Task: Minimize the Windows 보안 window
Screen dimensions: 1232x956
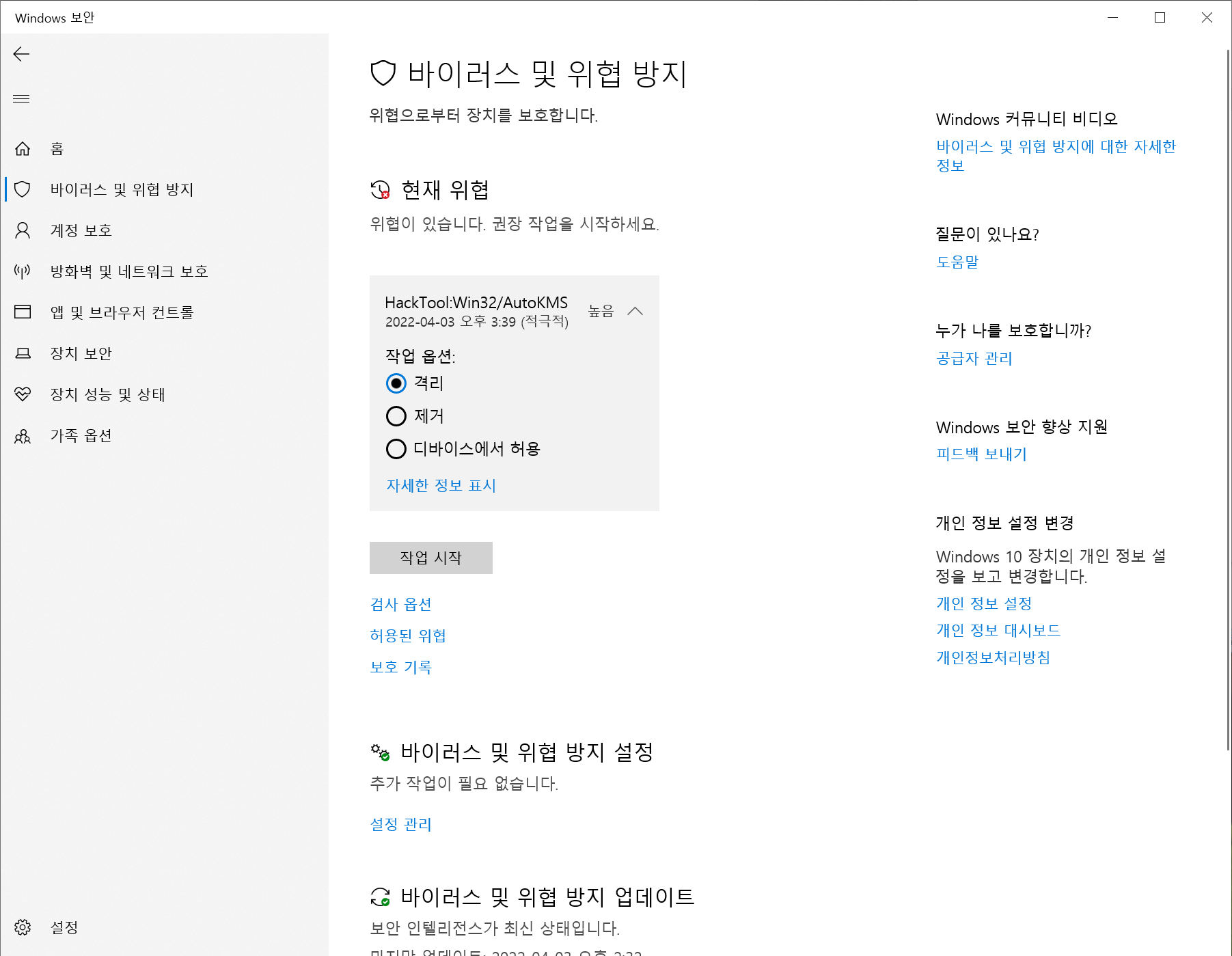Action: tap(1112, 18)
